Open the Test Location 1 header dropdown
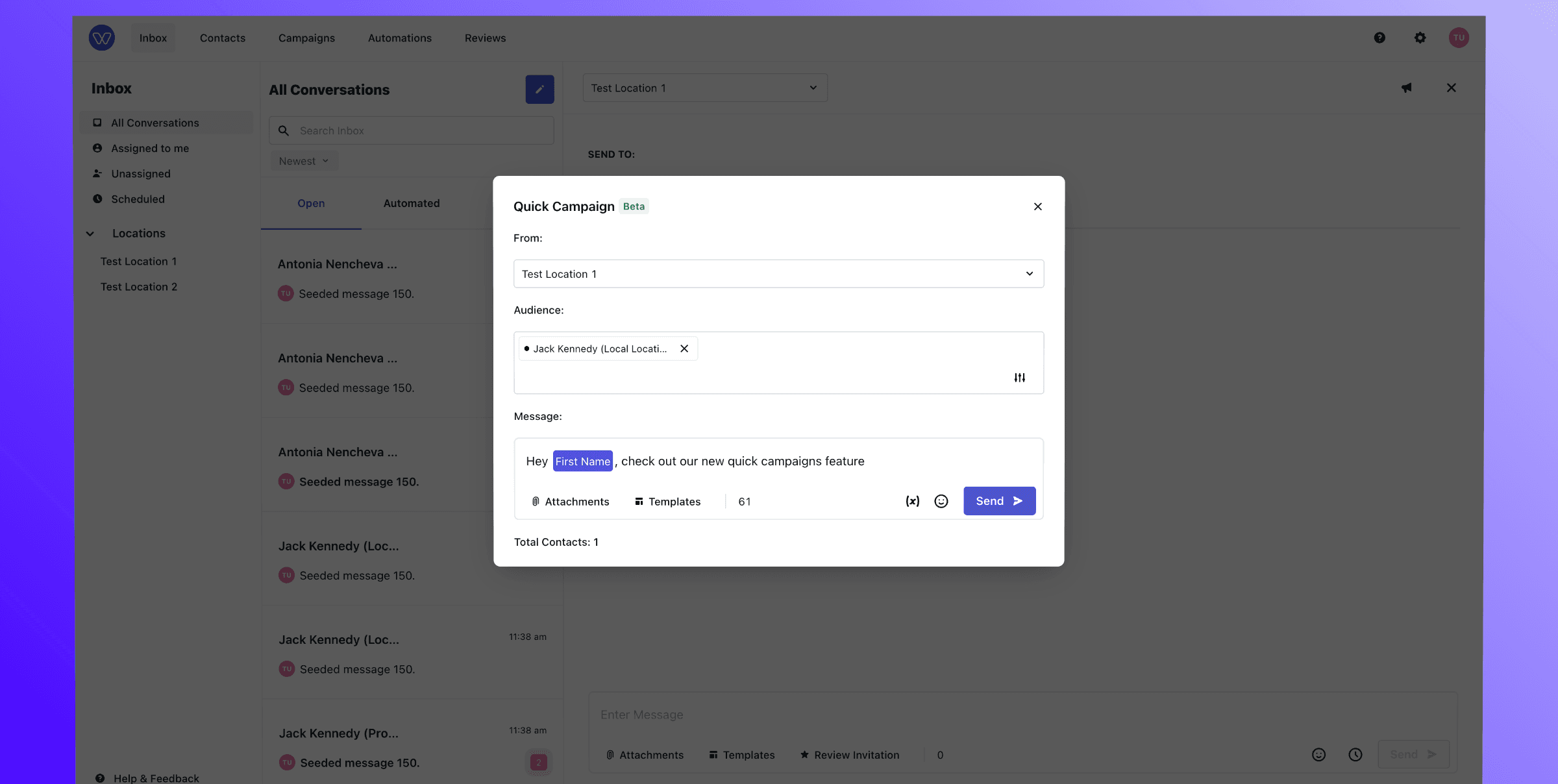 (704, 88)
